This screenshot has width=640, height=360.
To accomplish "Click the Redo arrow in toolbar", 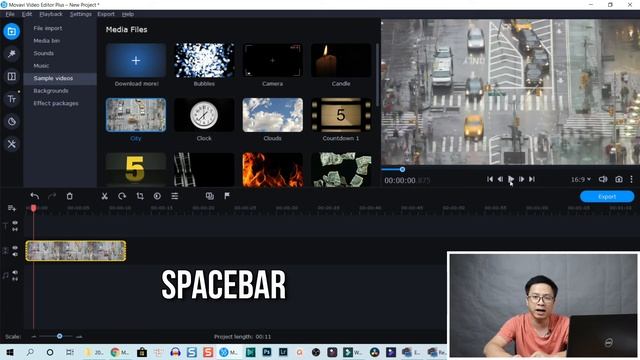I will pyautogui.click(x=52, y=196).
